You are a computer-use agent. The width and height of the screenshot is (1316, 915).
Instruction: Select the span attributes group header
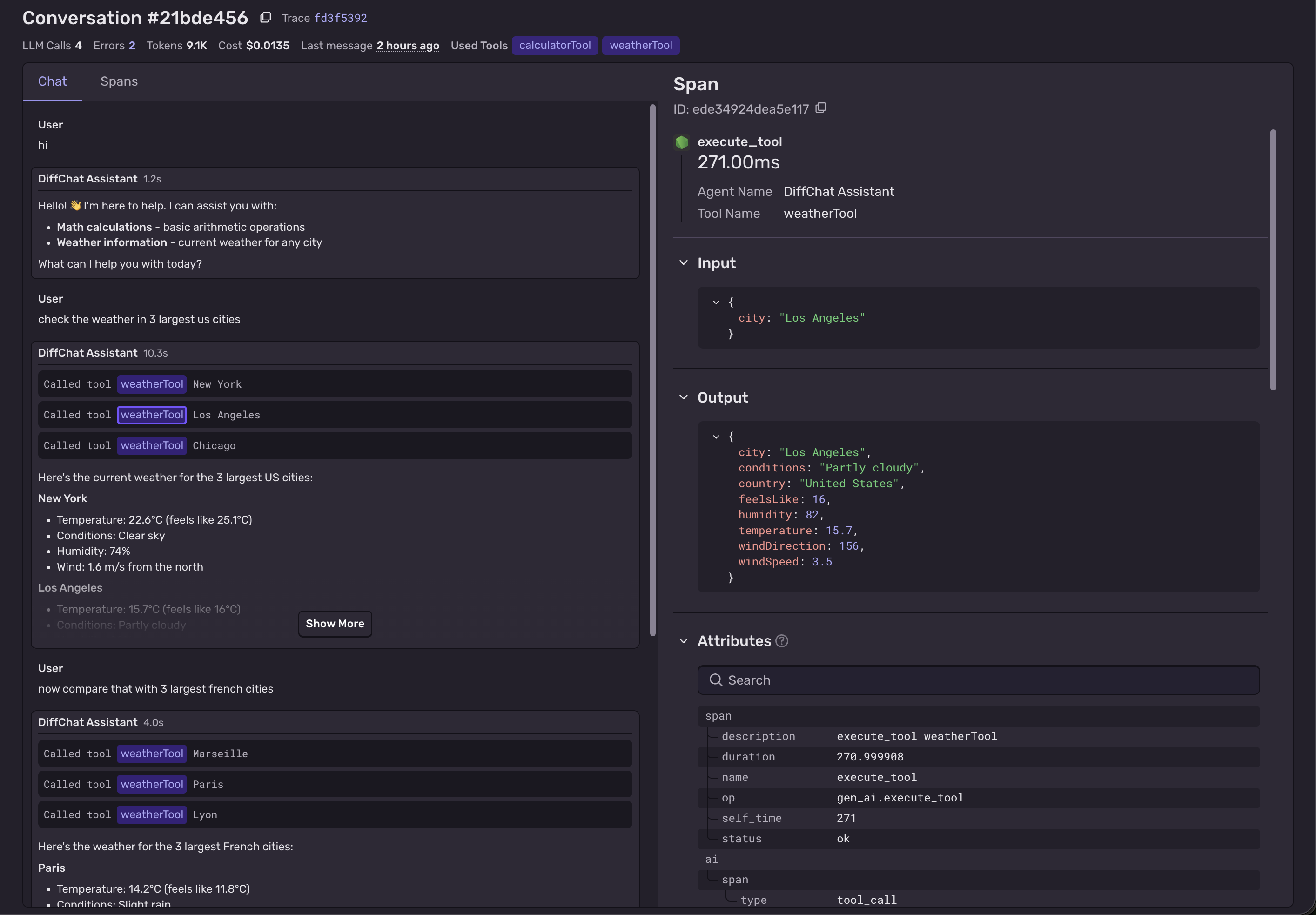(978, 716)
